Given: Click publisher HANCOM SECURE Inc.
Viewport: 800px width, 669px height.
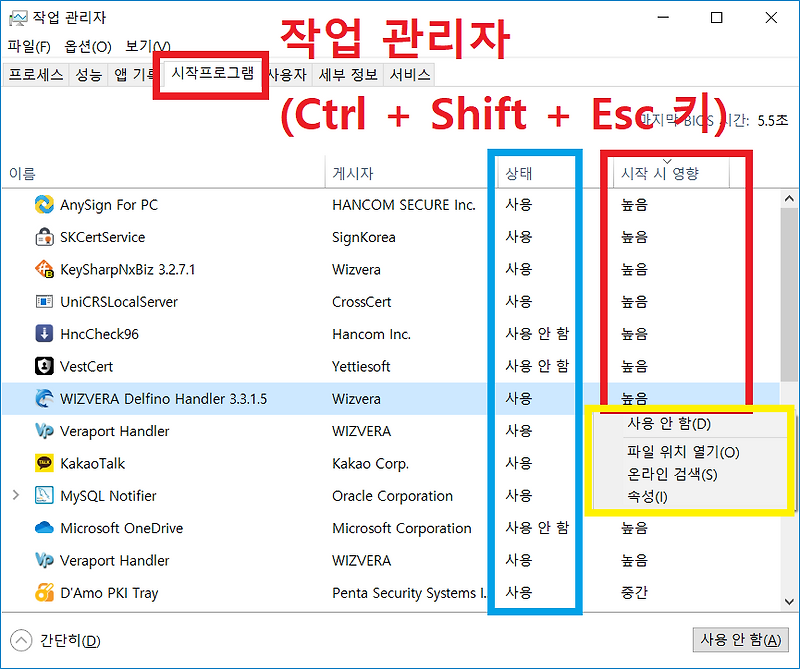Looking at the screenshot, I should click(404, 205).
